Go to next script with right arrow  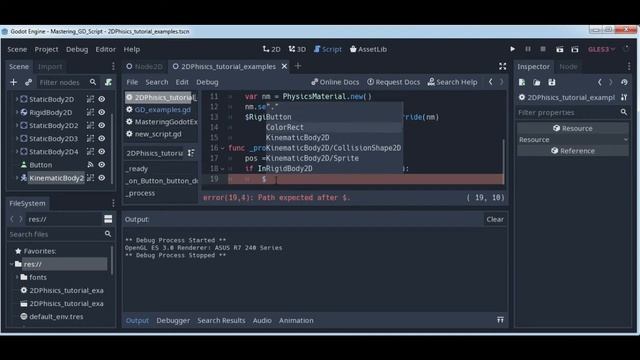tap(501, 82)
